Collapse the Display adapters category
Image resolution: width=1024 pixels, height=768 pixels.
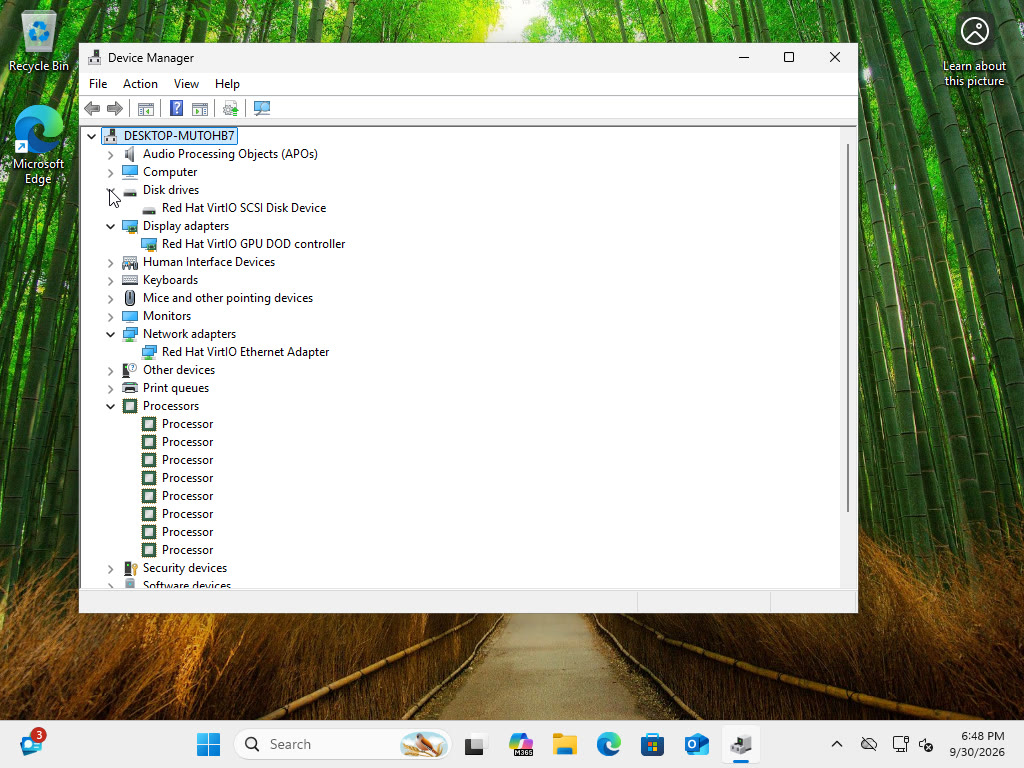click(x=110, y=226)
